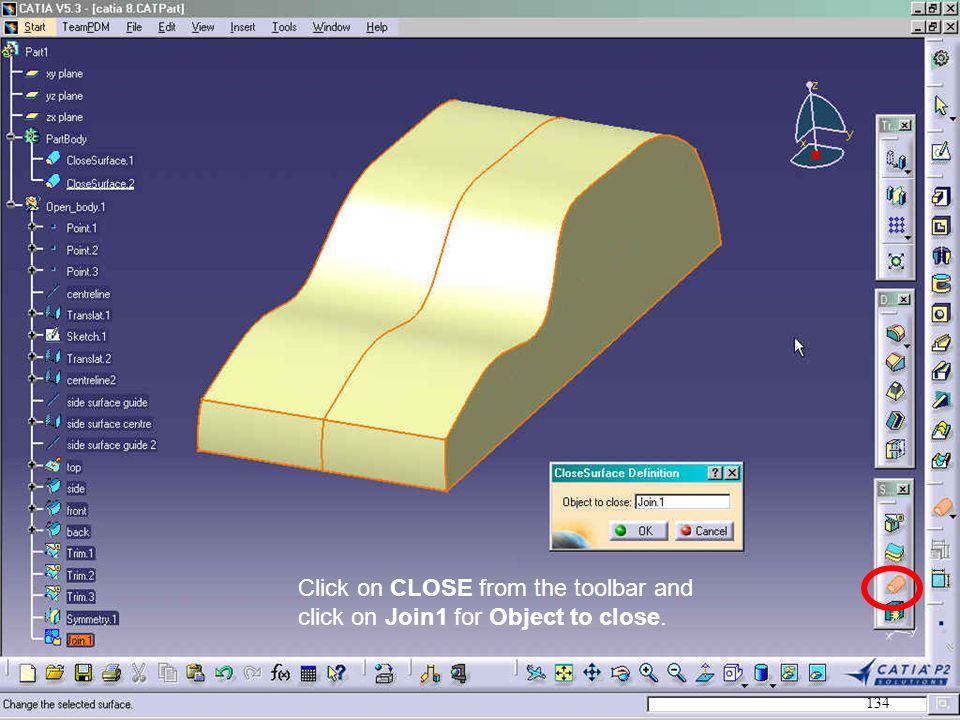
Task: Expand the top surface tree node
Action: coord(32,466)
